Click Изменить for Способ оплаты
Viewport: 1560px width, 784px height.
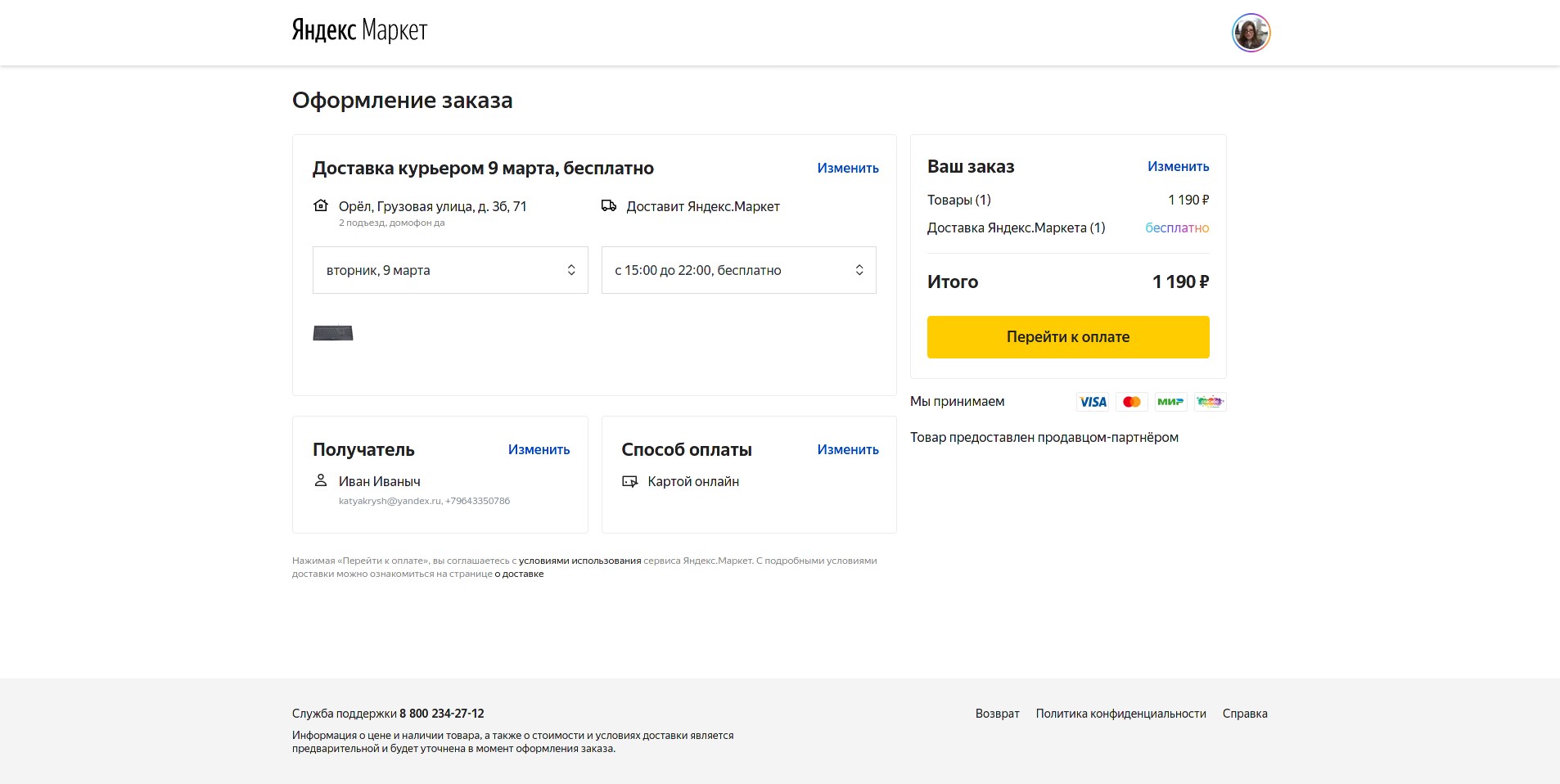pyautogui.click(x=848, y=449)
